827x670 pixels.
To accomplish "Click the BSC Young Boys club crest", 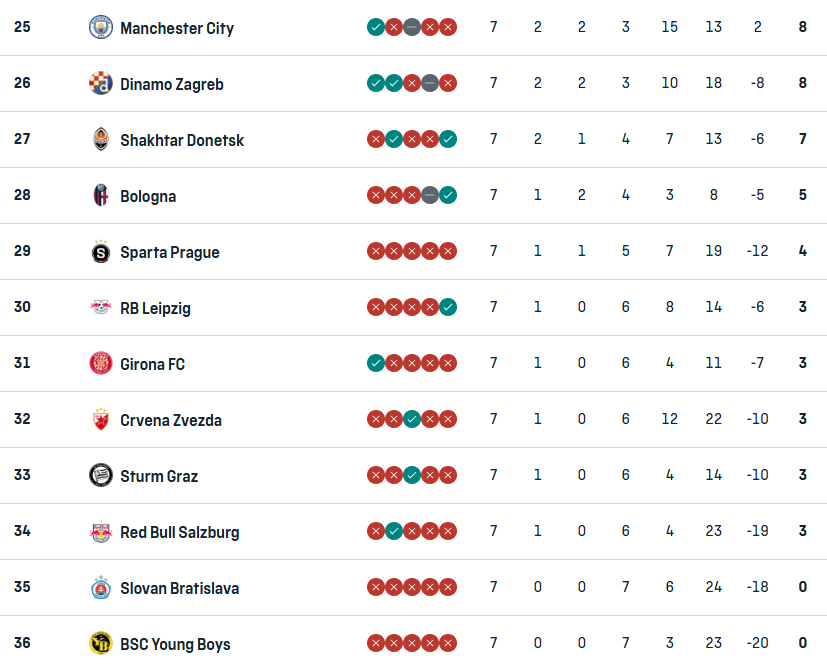I will pyautogui.click(x=100, y=643).
